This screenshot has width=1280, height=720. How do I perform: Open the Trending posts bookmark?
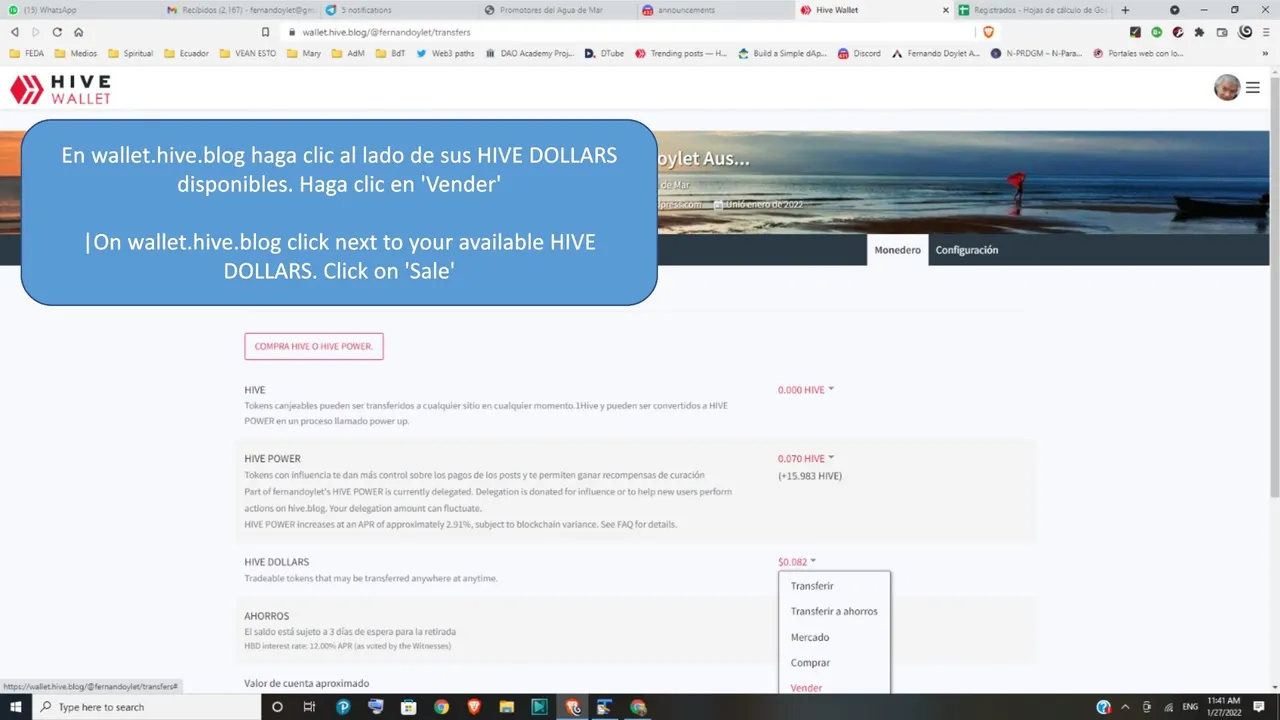pos(681,53)
